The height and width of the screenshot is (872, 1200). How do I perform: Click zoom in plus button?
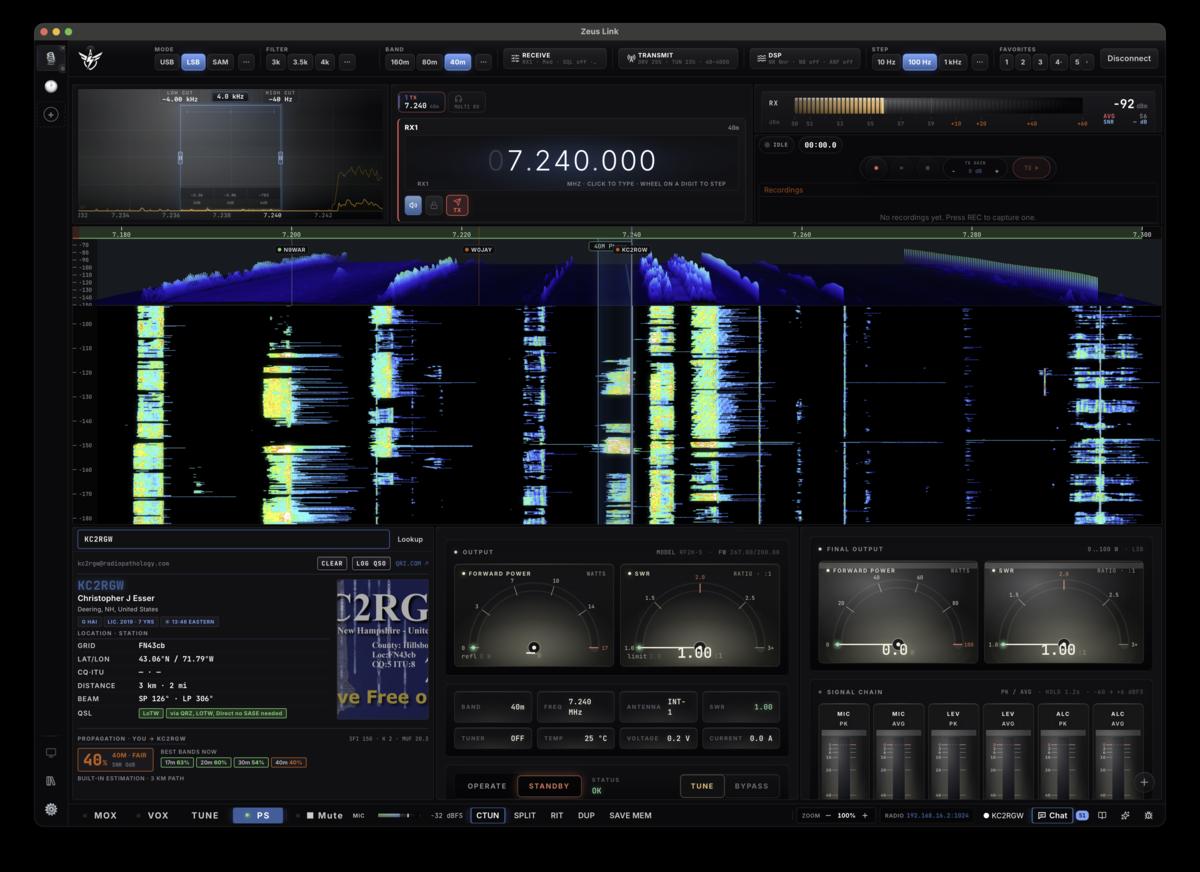(x=865, y=815)
